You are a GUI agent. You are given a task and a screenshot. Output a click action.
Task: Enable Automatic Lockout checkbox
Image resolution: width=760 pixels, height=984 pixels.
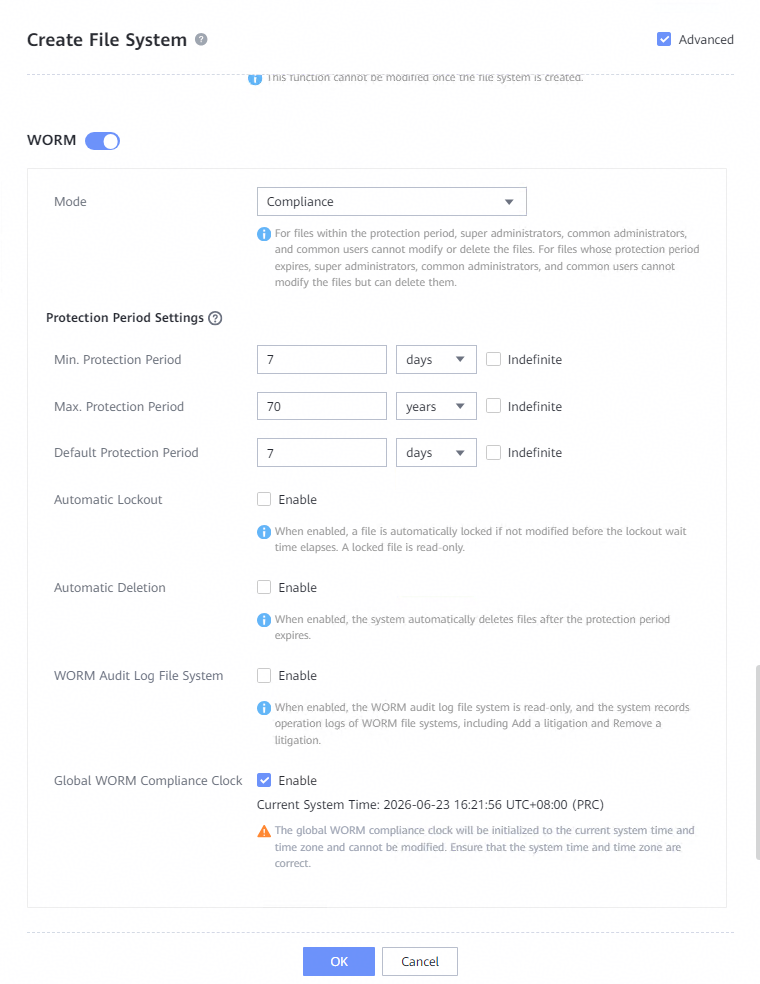264,500
